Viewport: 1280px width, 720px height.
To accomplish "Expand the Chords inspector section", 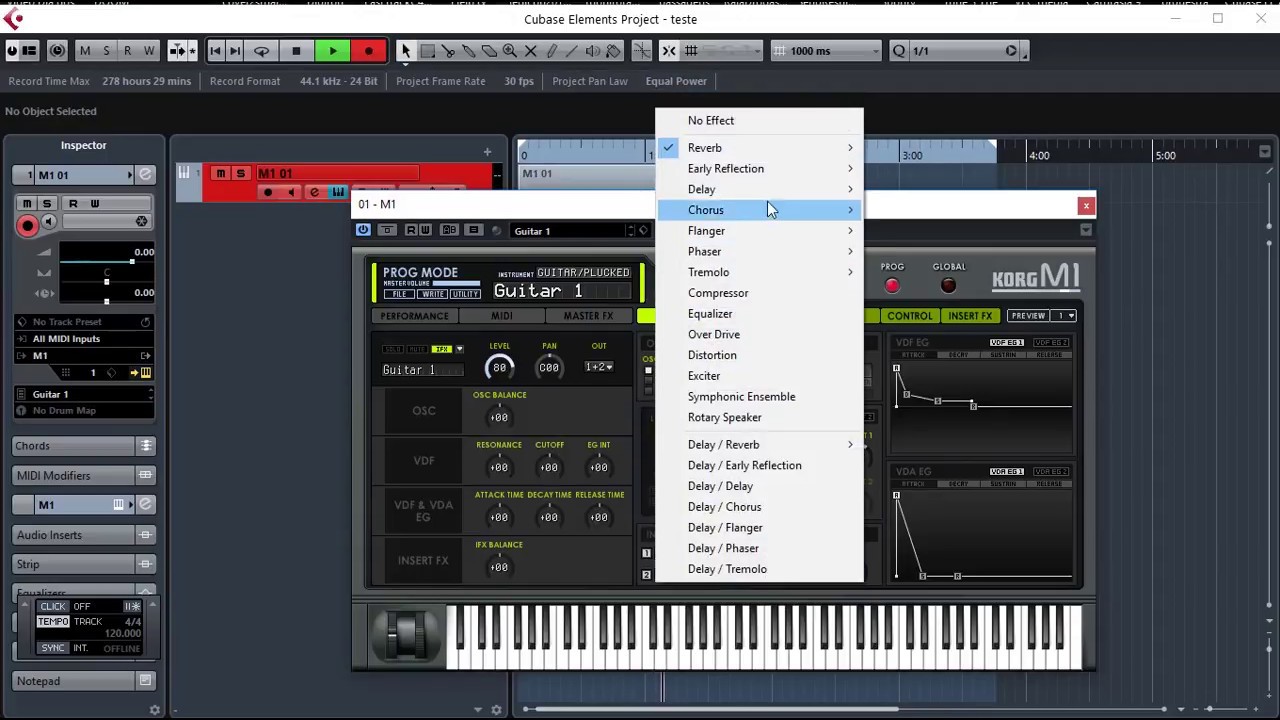I will click(83, 446).
